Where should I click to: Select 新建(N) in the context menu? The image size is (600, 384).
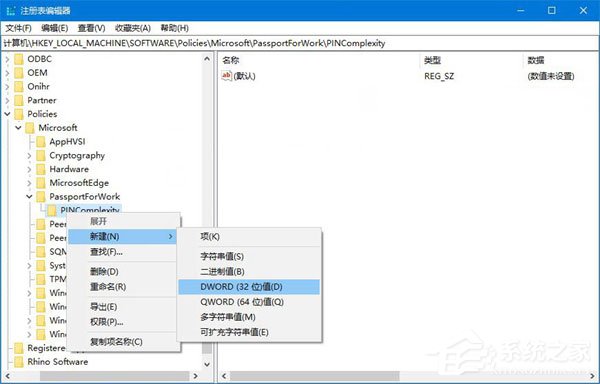[123, 236]
